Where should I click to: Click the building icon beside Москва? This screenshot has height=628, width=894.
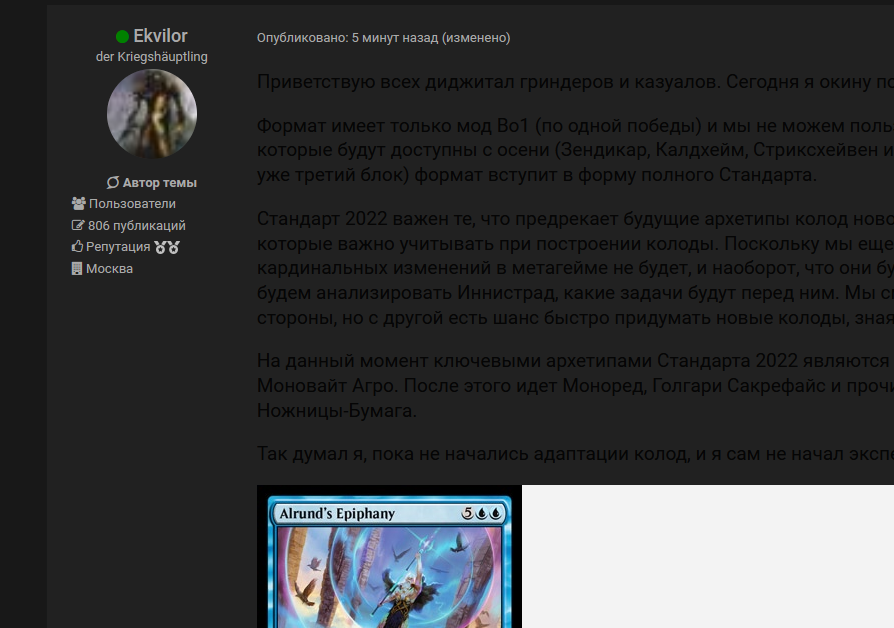point(77,269)
